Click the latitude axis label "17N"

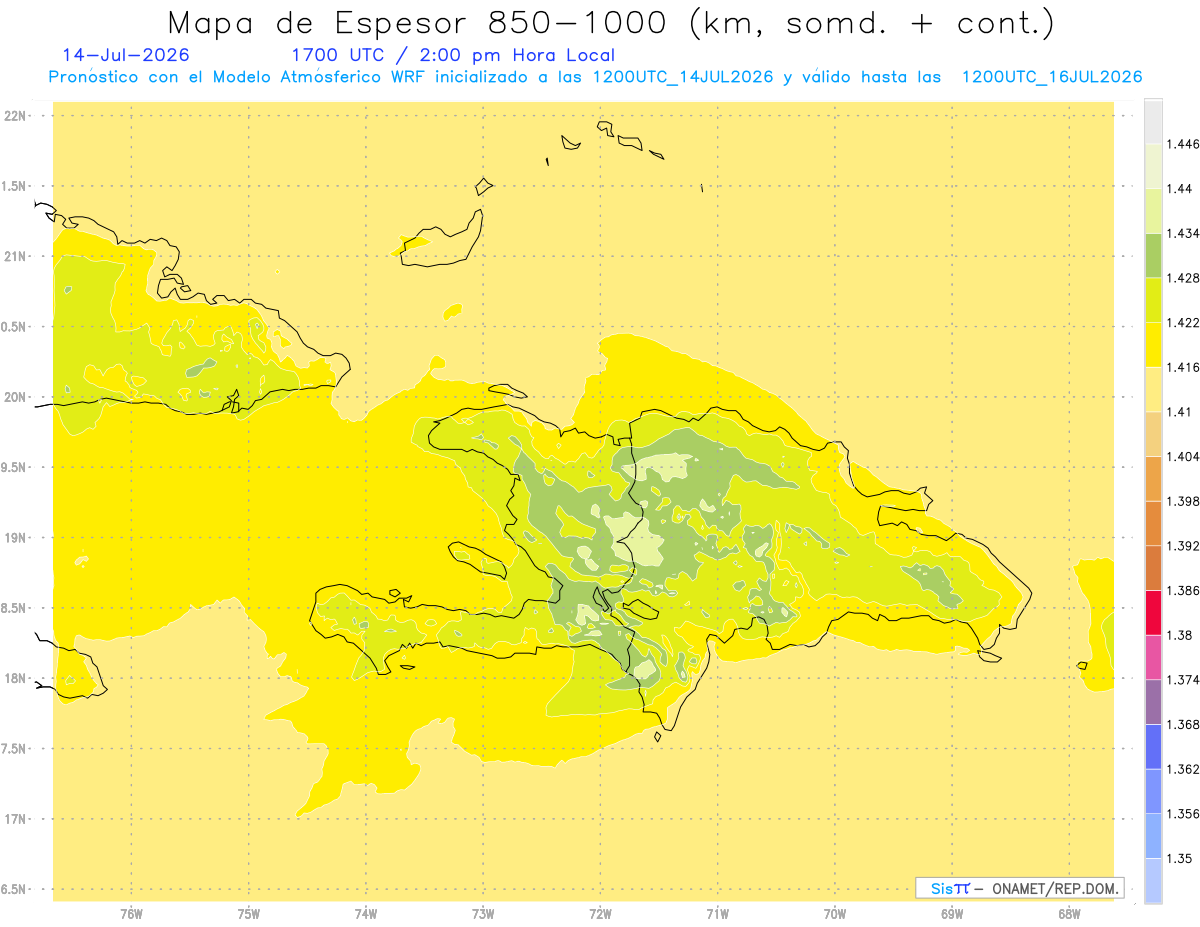15,819
